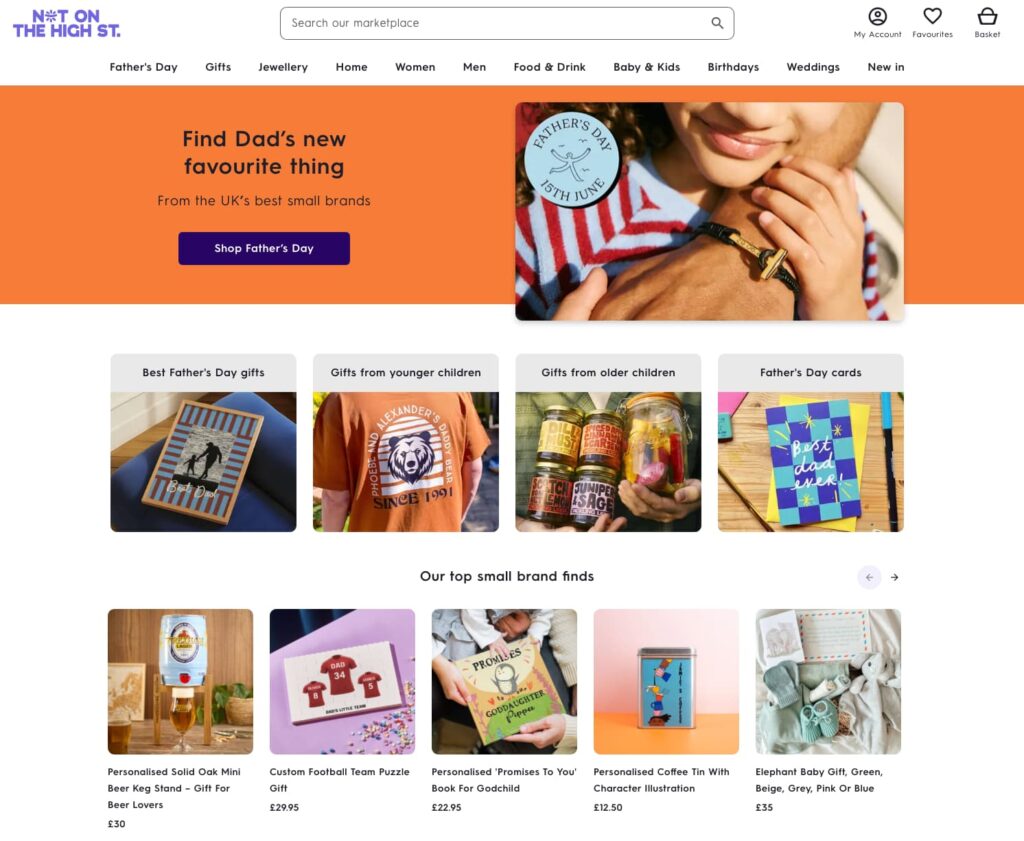Screen dimensions: 1024x841
Task: Click the Shop Father's Day button
Action: coord(264,248)
